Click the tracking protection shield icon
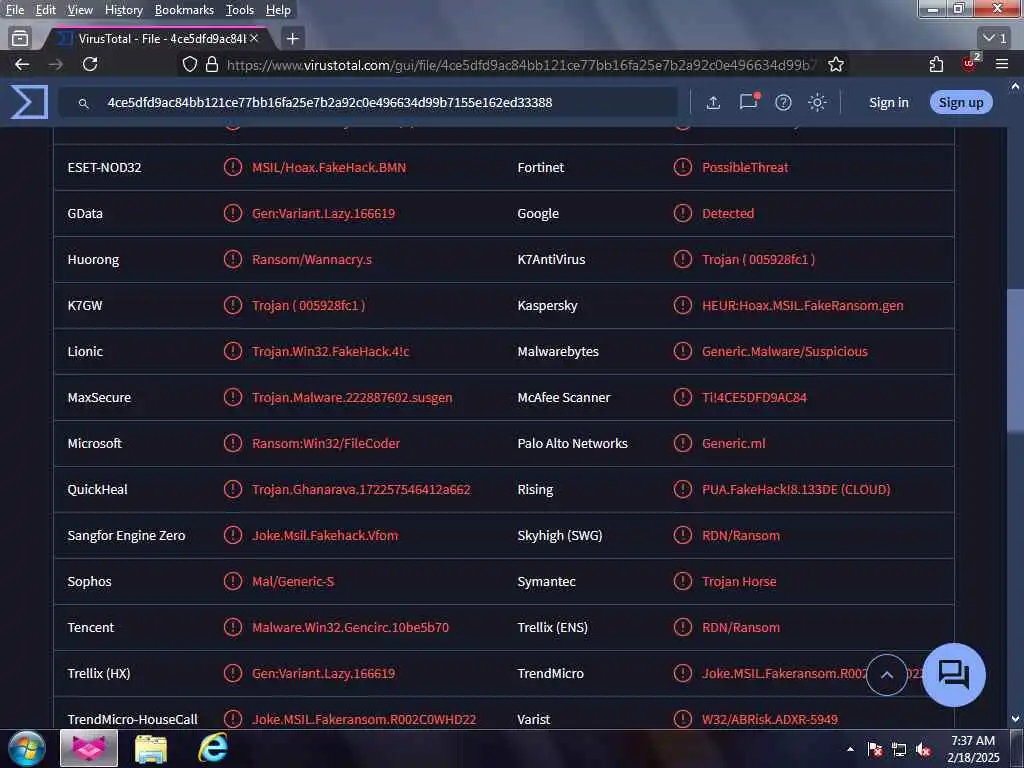The width and height of the screenshot is (1024, 768). [x=189, y=64]
